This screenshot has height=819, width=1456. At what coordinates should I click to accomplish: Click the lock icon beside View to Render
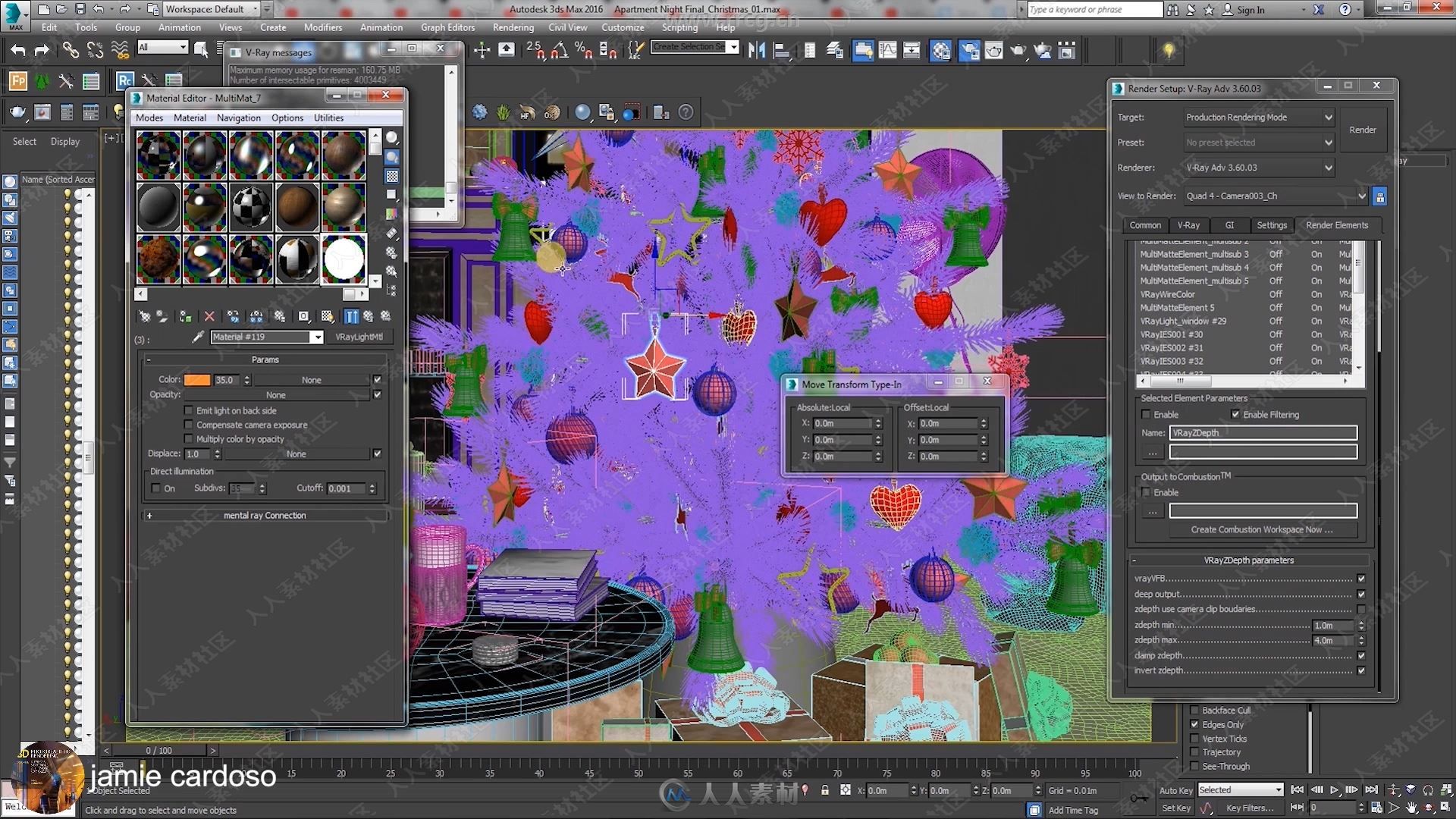click(1379, 196)
